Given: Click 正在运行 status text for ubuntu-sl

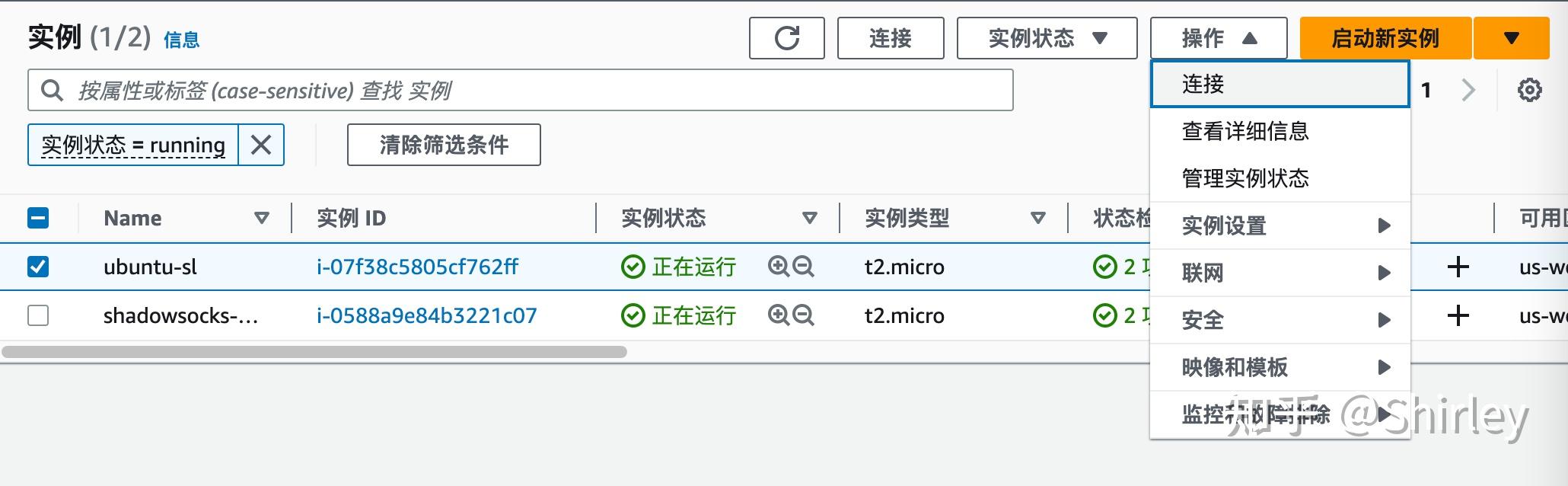Looking at the screenshot, I should tap(693, 267).
